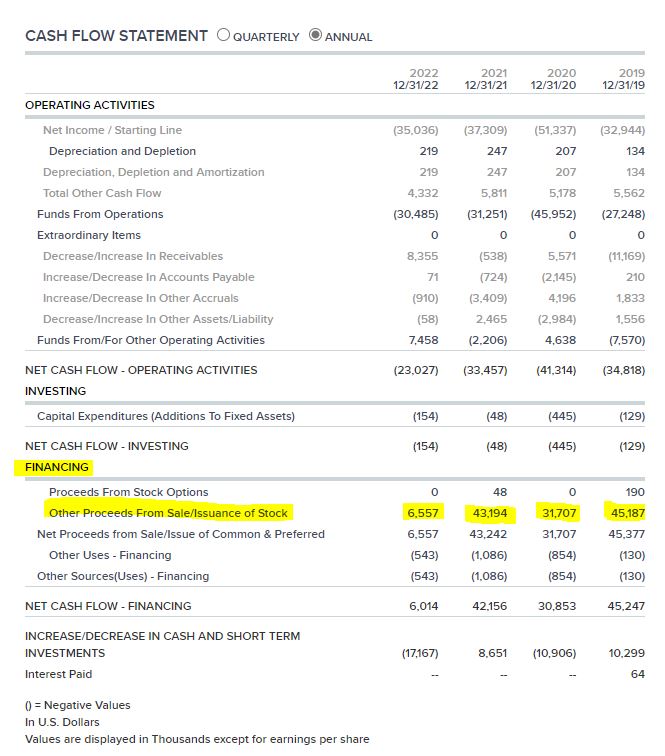Click Net Cash Flow - Financing row
The width and height of the screenshot is (665, 756).
pyautogui.click(x=335, y=606)
